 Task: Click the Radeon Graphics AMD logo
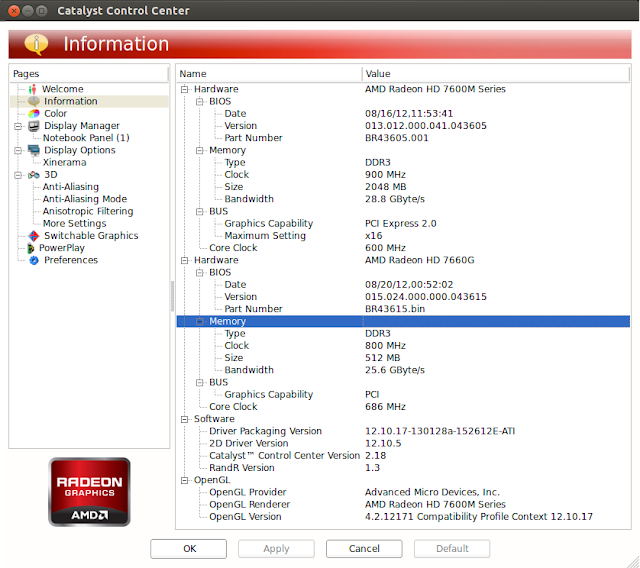(x=89, y=492)
